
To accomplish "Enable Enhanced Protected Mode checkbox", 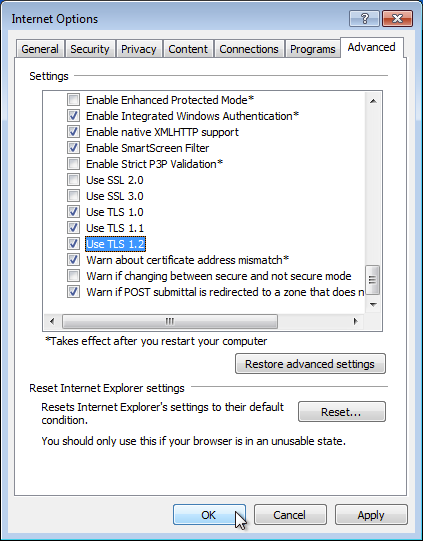I will pyautogui.click(x=73, y=100).
